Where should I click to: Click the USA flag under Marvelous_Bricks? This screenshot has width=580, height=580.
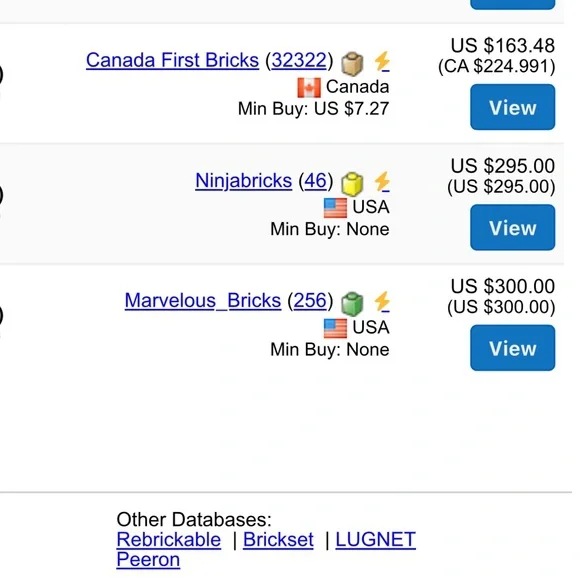point(335,328)
